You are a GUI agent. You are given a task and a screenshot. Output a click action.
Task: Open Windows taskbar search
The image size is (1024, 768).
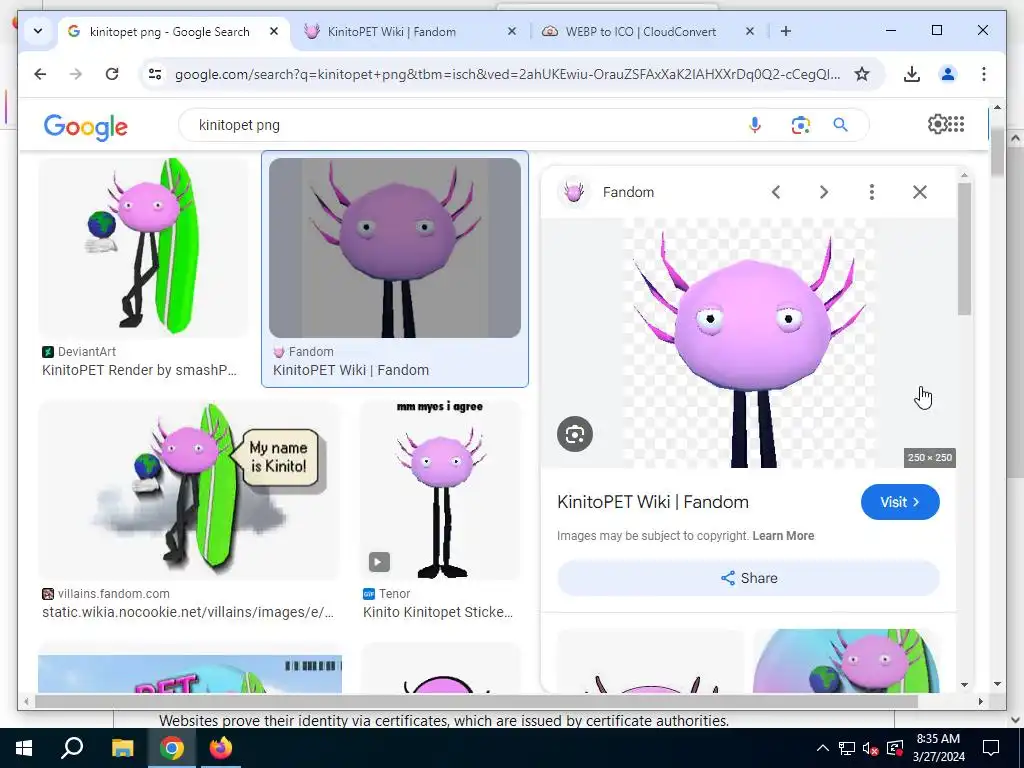72,748
